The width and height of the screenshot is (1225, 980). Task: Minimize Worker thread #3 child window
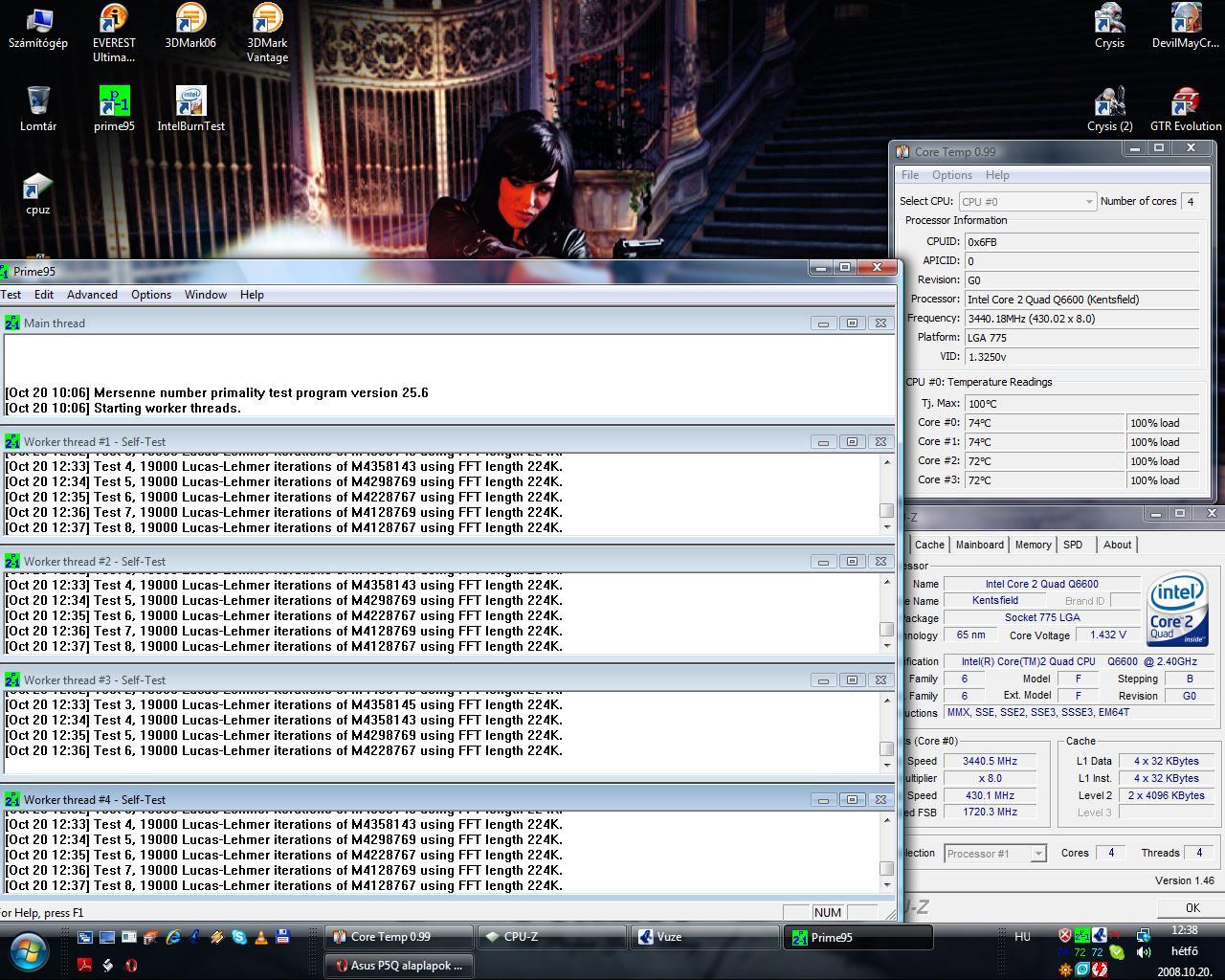tap(823, 680)
